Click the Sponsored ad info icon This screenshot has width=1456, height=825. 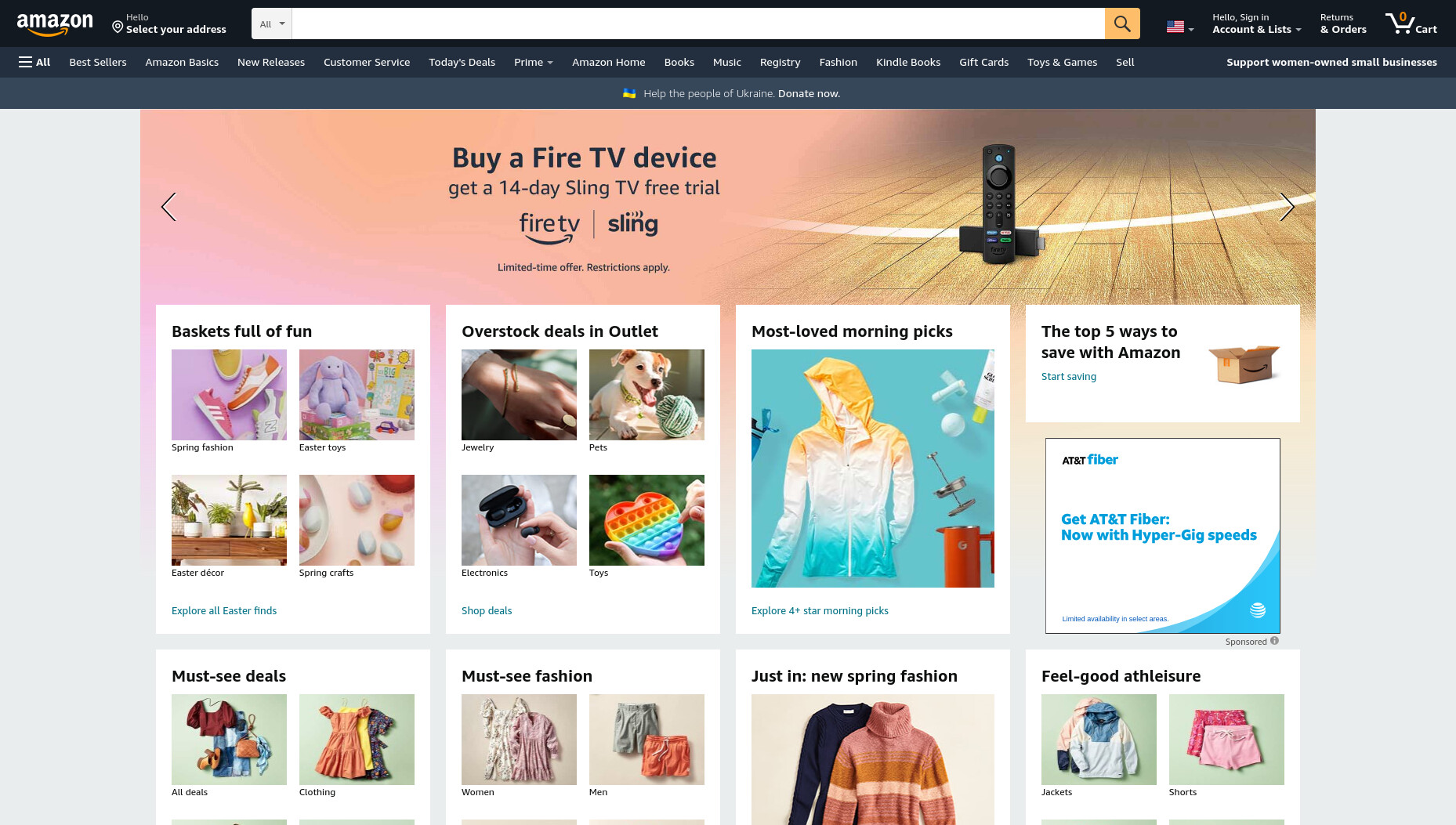pyautogui.click(x=1274, y=641)
